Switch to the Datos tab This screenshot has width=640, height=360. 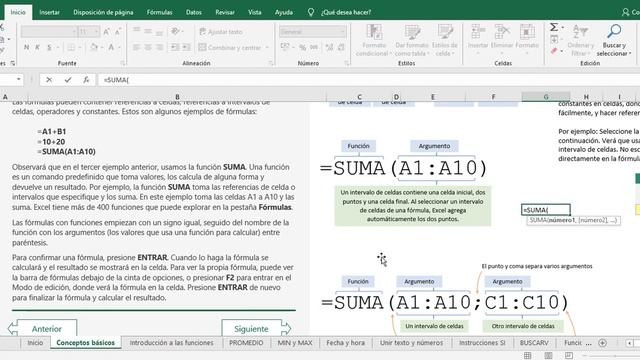(x=193, y=12)
